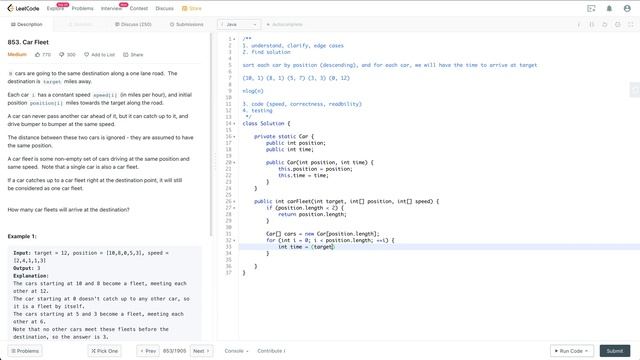Open the Run Code dropdown arrow
This screenshot has height=360, width=640.
pos(587,351)
